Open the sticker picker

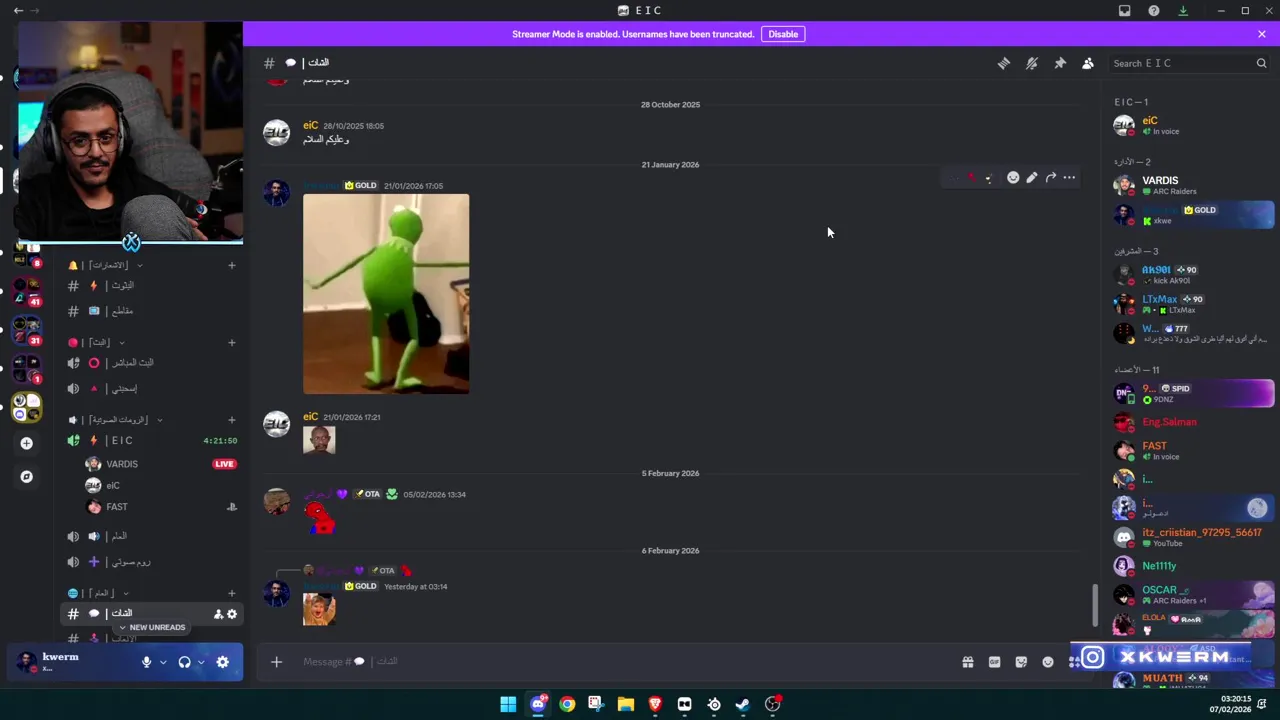[x=1021, y=662]
